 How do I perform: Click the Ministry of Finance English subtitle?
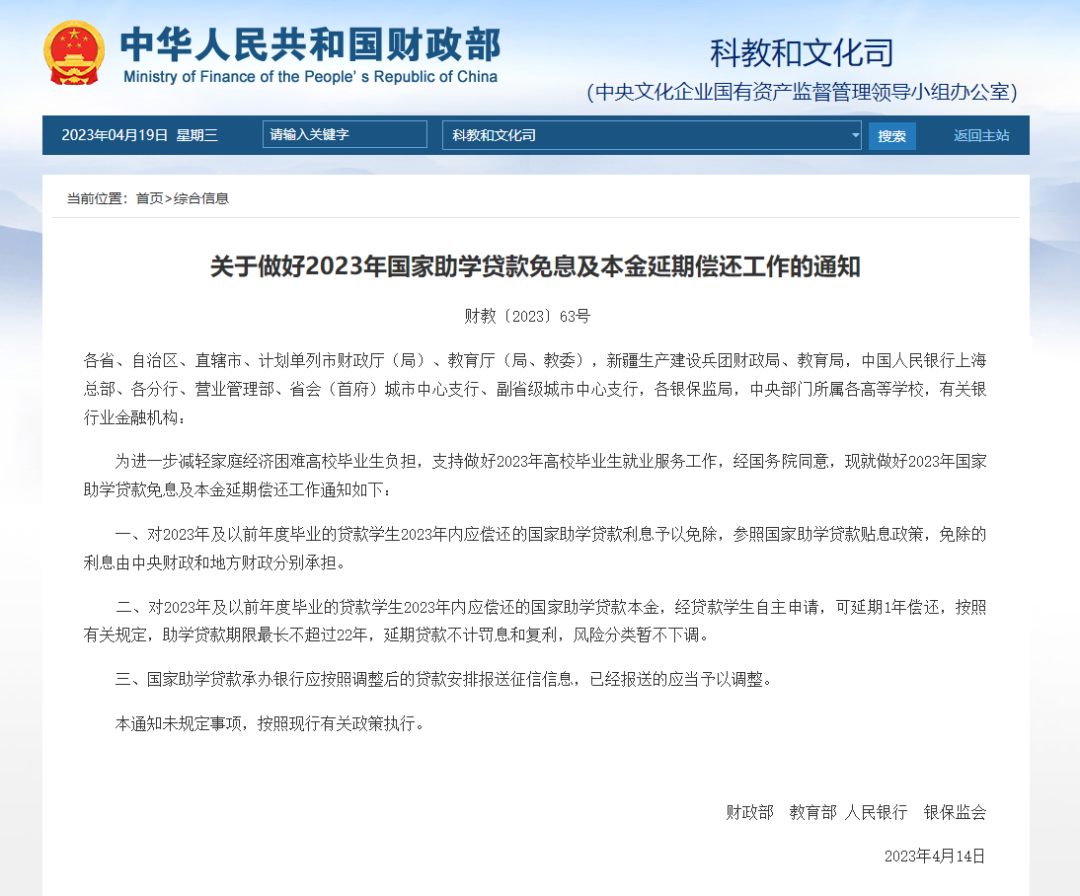click(x=311, y=77)
